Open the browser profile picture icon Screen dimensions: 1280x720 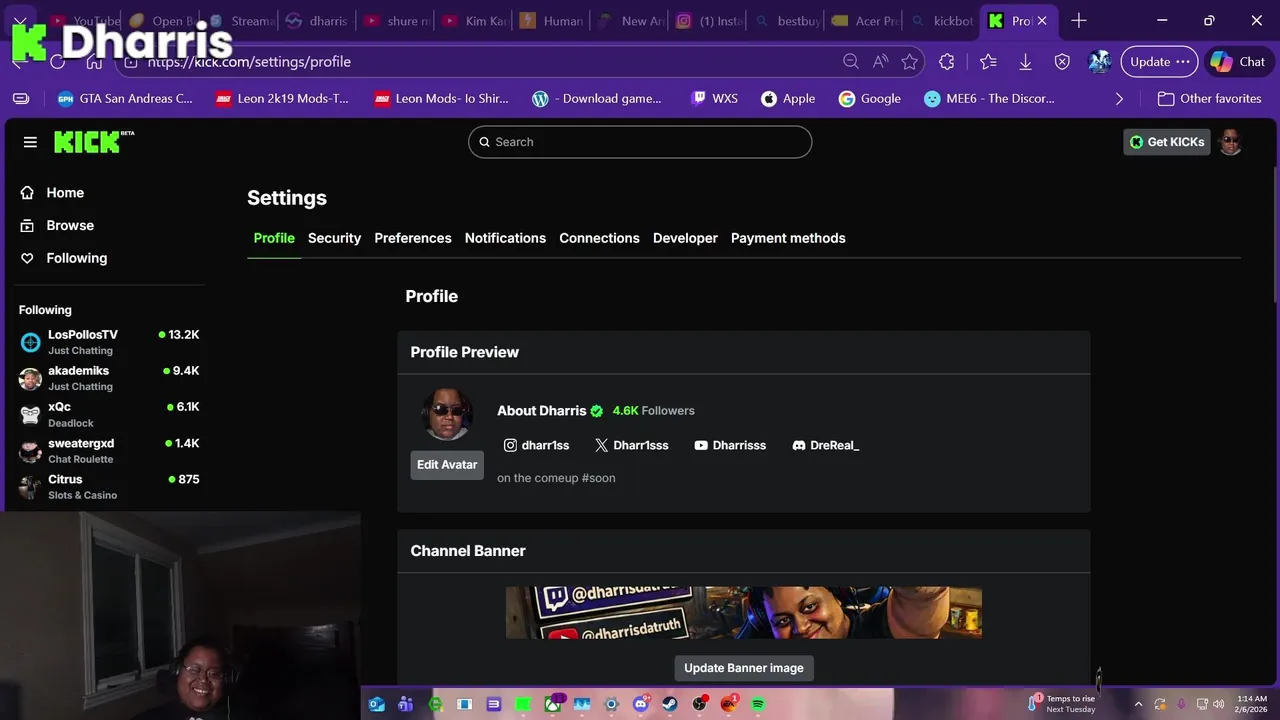1100,62
